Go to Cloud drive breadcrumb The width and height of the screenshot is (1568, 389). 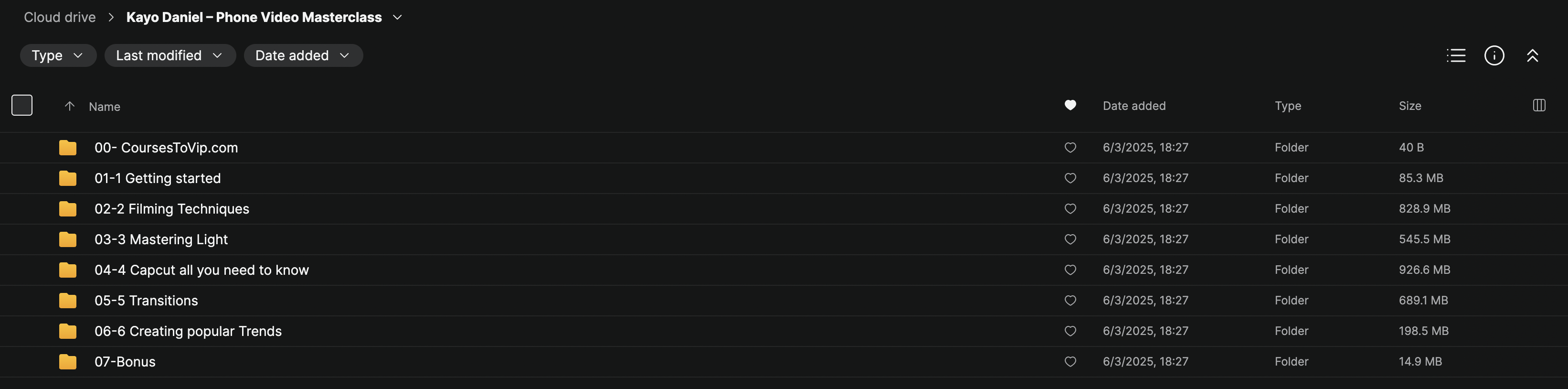60,17
